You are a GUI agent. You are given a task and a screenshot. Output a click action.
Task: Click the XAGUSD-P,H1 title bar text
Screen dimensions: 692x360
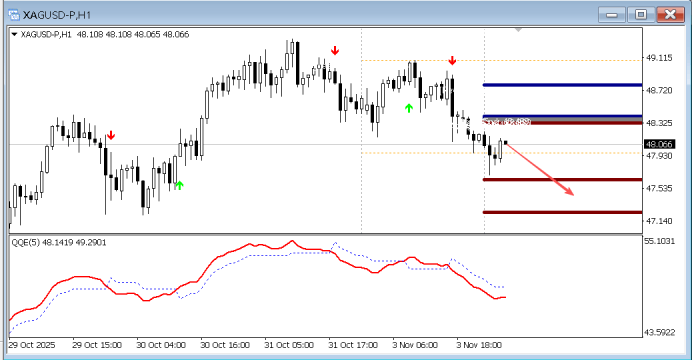point(57,15)
